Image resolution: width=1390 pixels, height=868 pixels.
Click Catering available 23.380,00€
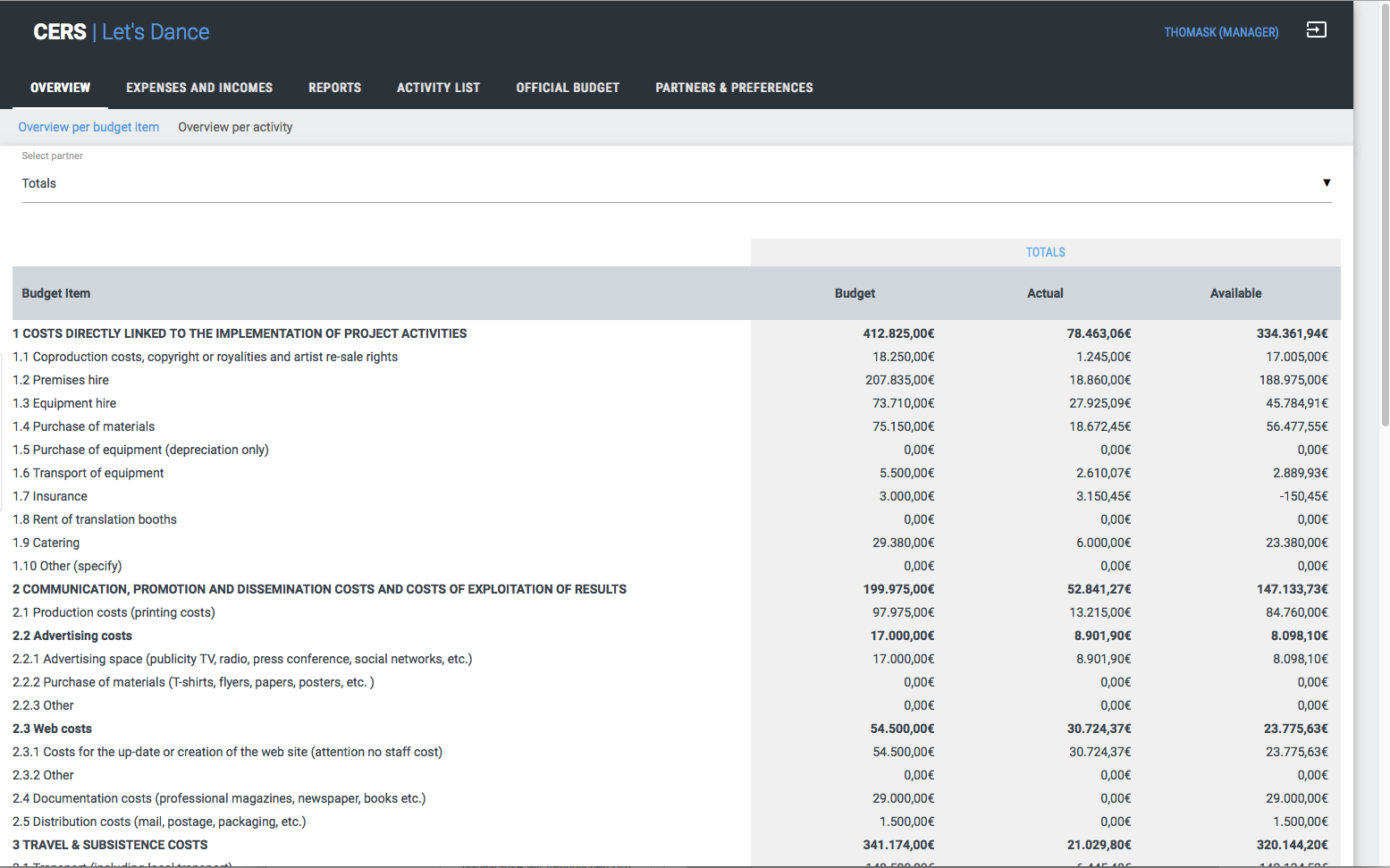click(x=1296, y=543)
